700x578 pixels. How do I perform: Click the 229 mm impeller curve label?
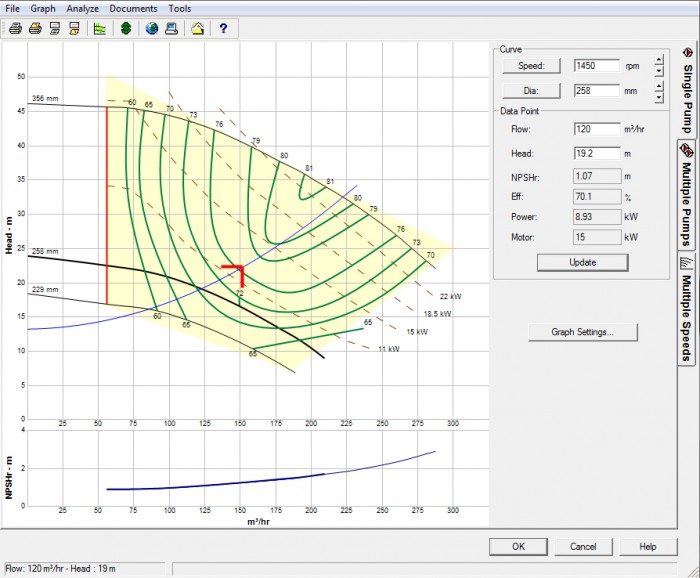[x=45, y=290]
